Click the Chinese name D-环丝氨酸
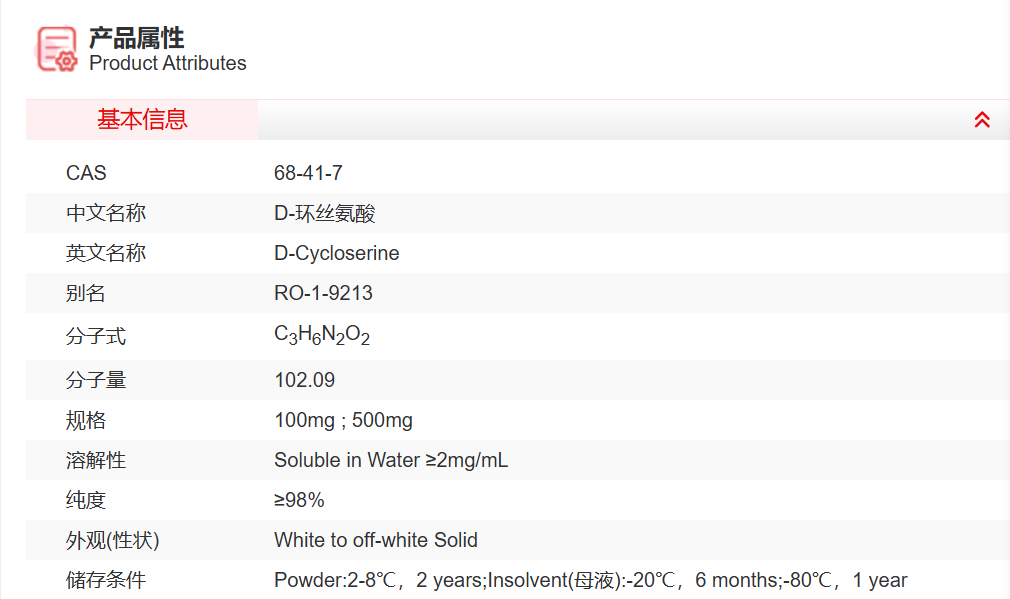This screenshot has height=599, width=1010. coord(325,213)
